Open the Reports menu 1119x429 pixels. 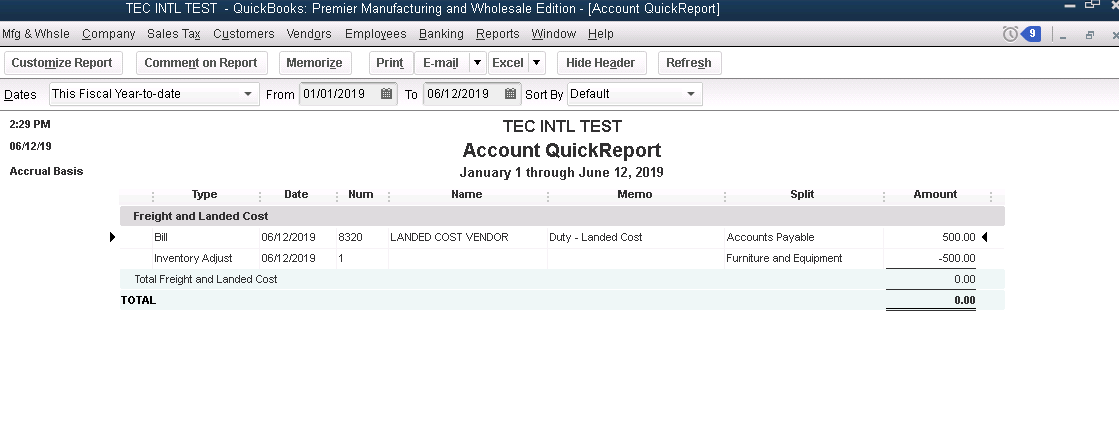[x=497, y=34]
